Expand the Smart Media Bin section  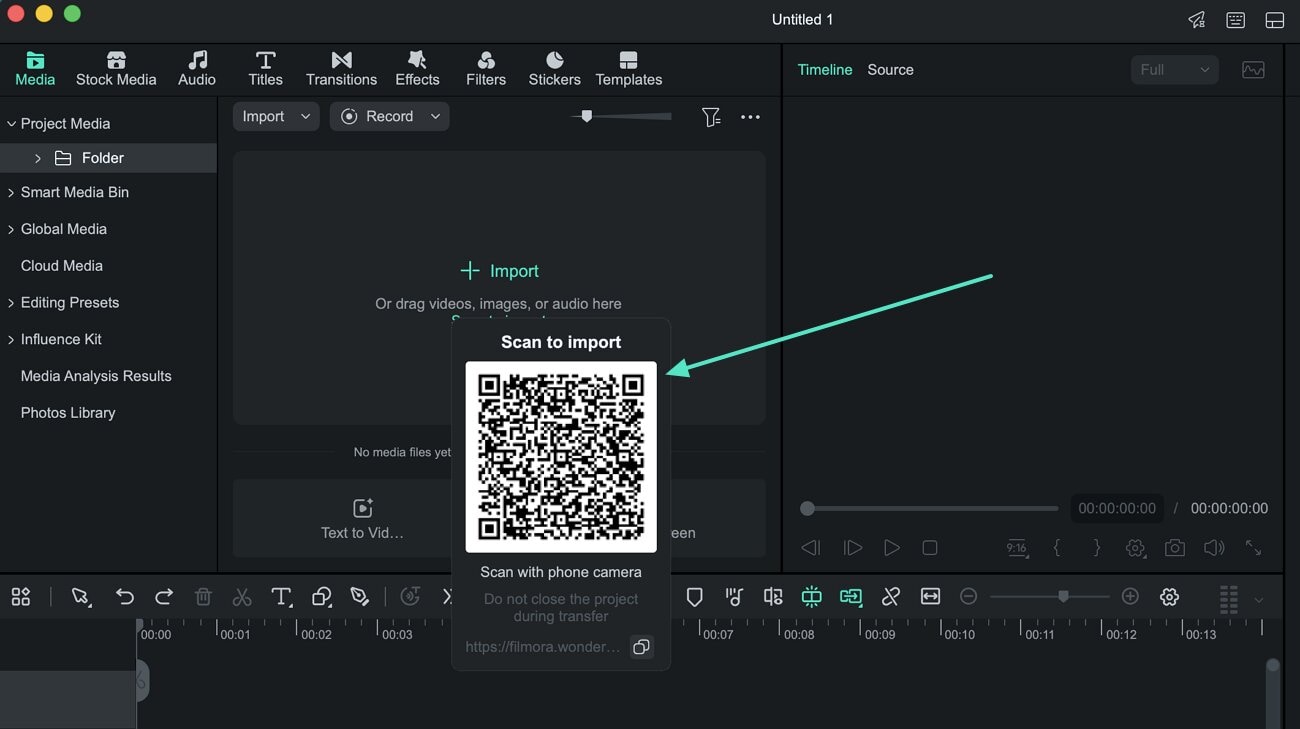12,192
